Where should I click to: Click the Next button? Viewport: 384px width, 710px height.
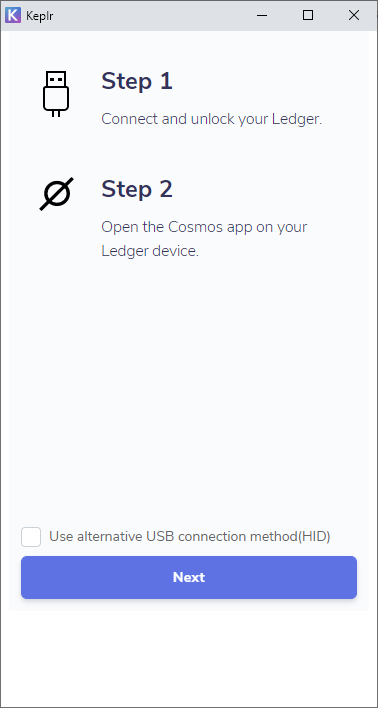tap(189, 577)
